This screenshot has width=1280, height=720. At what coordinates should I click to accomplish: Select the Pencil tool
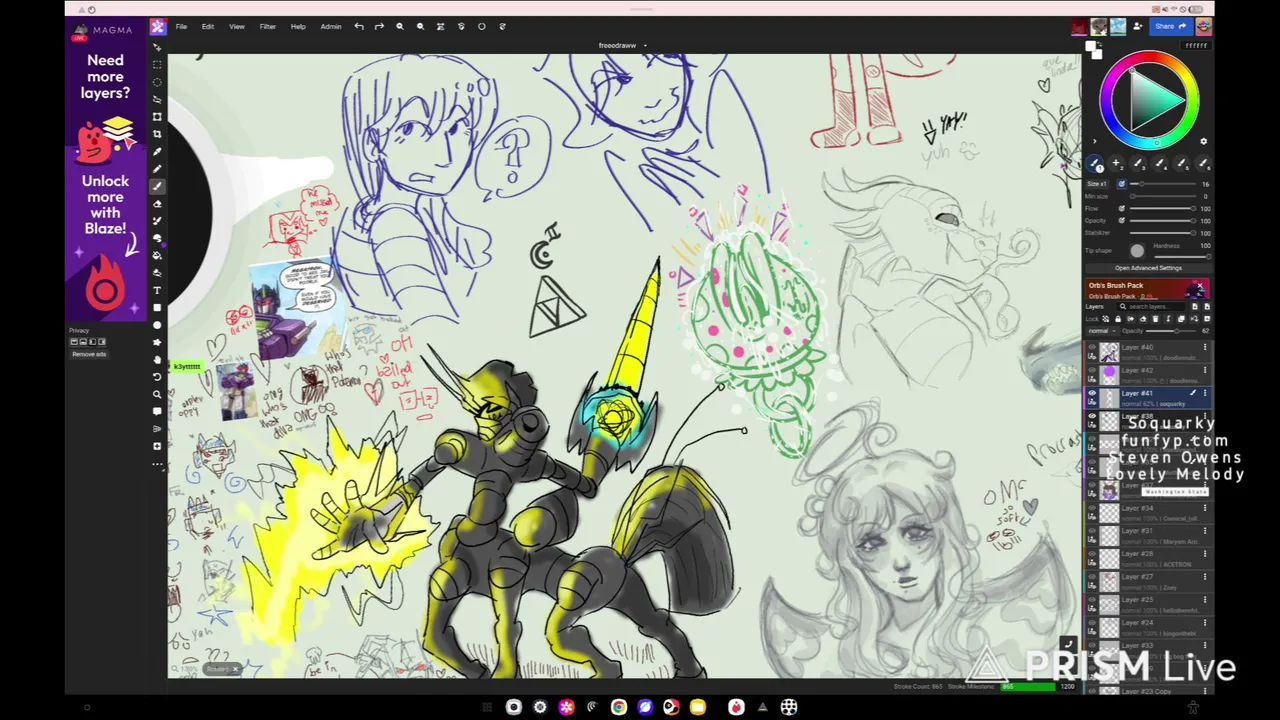coord(157,168)
